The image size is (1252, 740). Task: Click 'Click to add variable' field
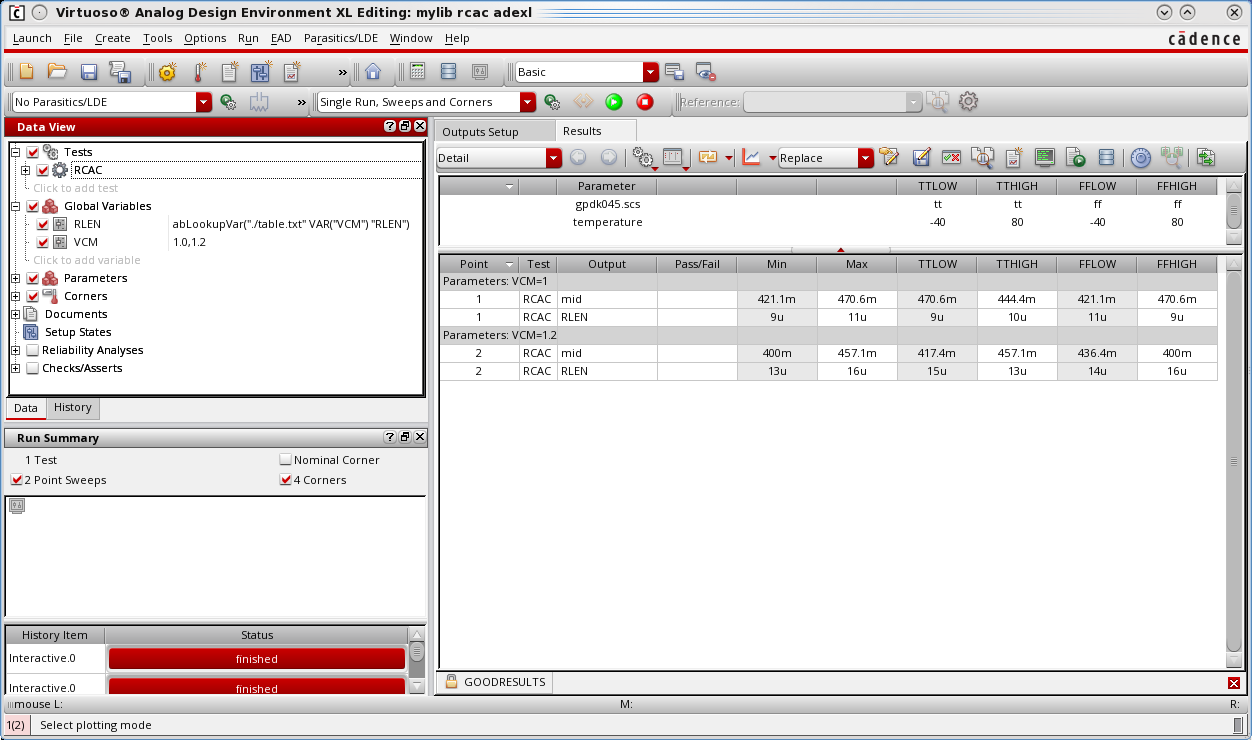click(87, 260)
